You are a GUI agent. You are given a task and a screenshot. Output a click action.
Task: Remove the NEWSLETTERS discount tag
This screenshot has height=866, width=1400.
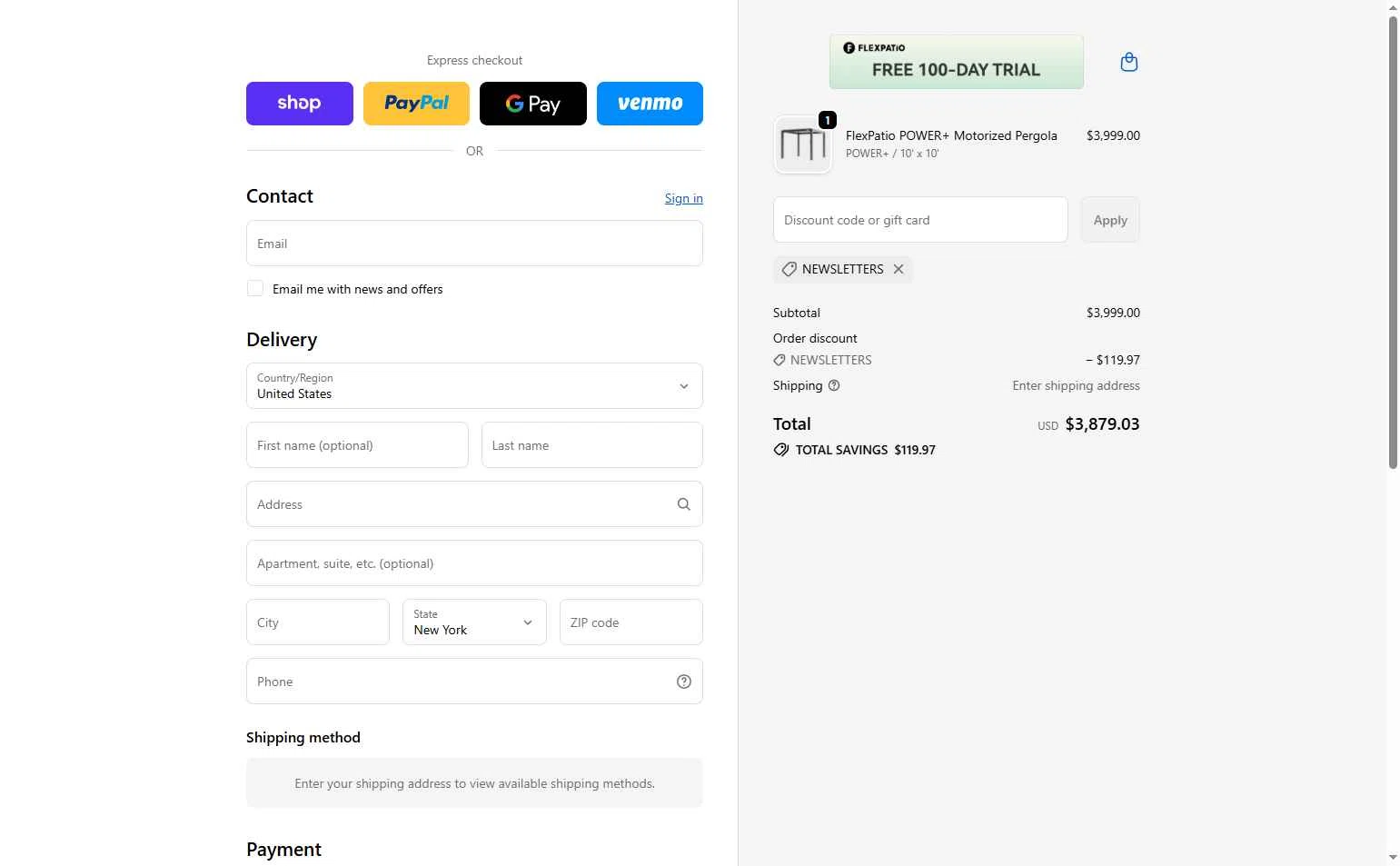(899, 269)
